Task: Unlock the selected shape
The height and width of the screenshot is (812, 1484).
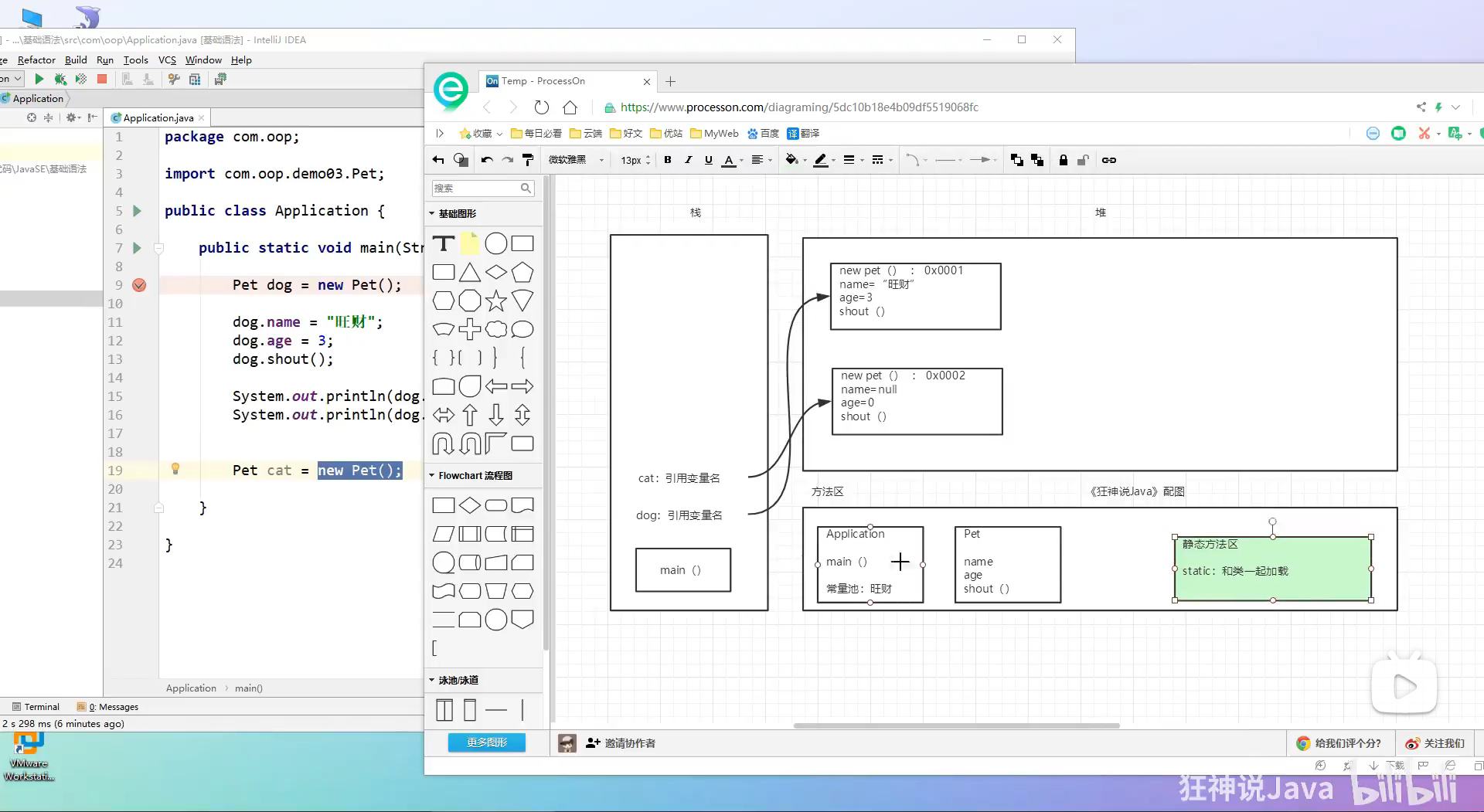Action: [x=1083, y=160]
